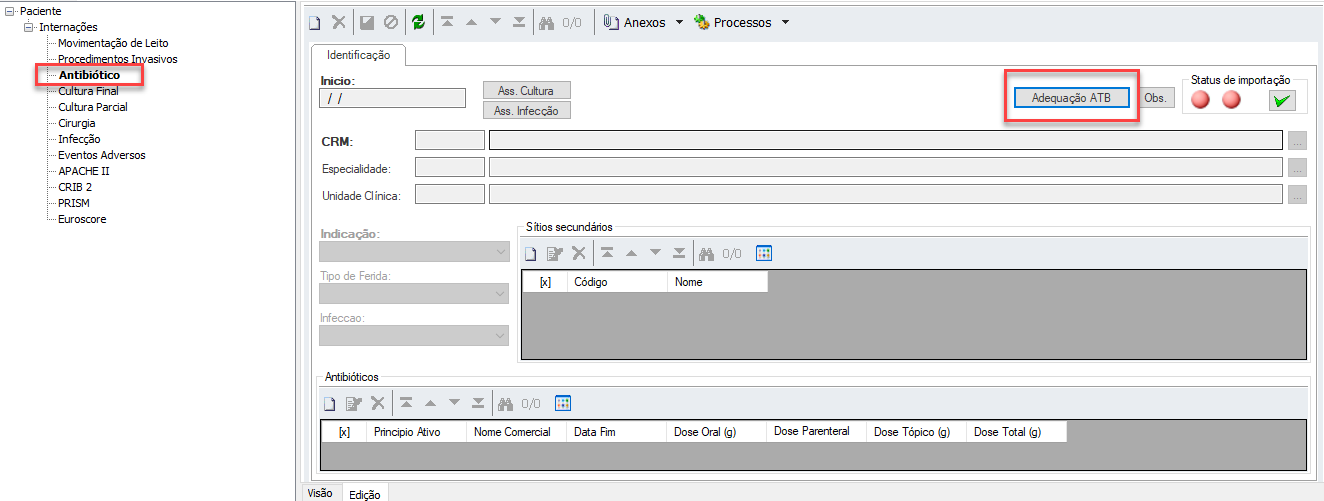Jump to last row in Antibióticos grid
This screenshot has height=501, width=1324.
(x=478, y=403)
